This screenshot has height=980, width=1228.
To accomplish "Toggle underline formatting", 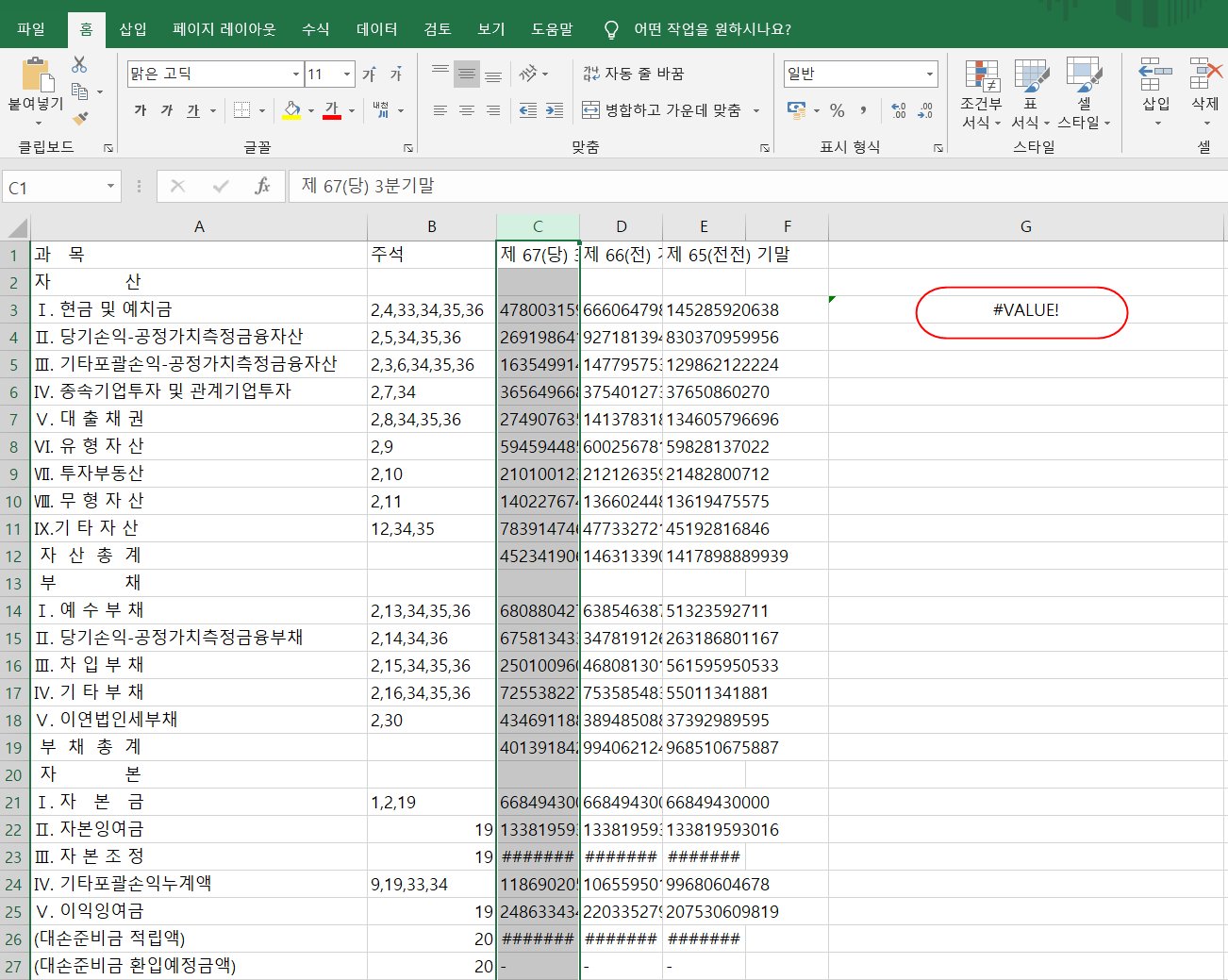I will [x=193, y=110].
